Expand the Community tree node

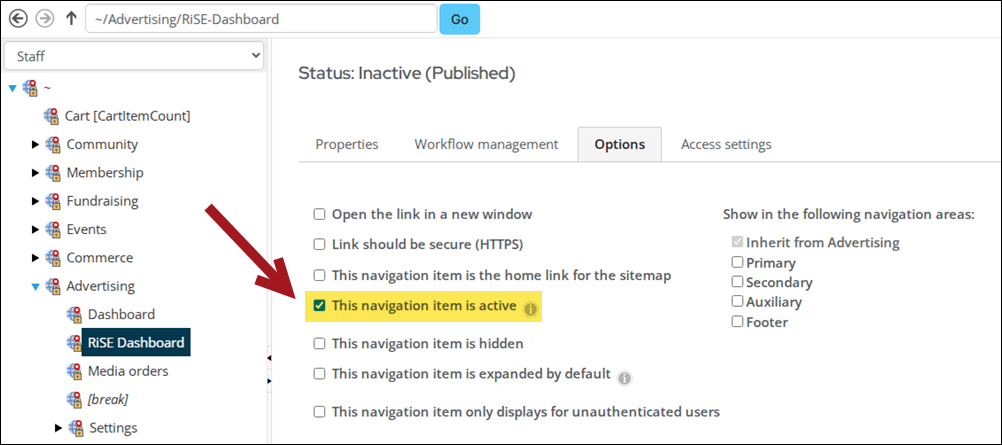coord(36,145)
